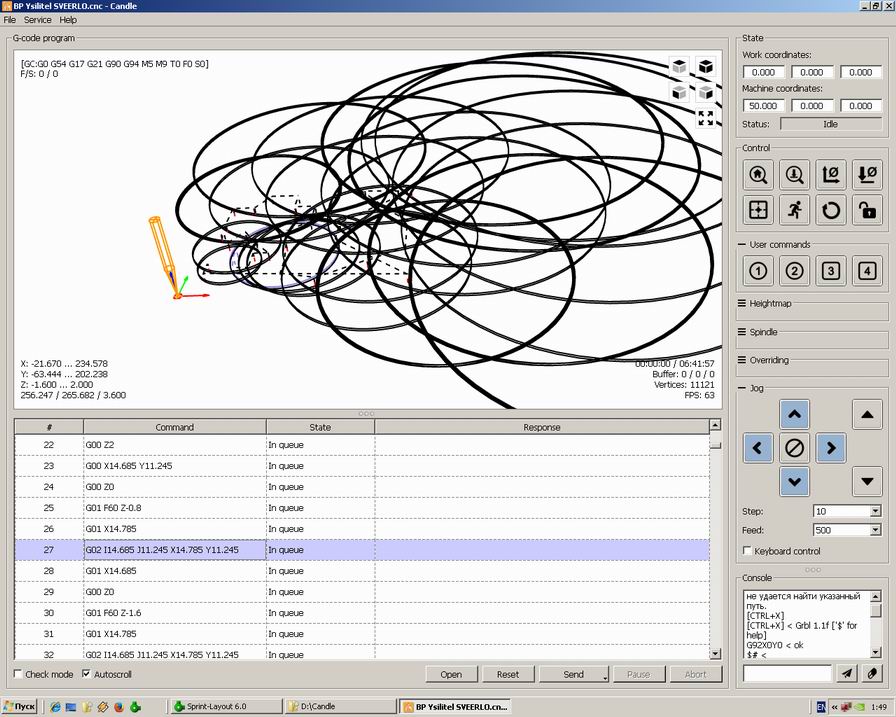Open the jog Feed dropdown
Image resolution: width=896 pixels, height=717 pixels.
point(875,530)
